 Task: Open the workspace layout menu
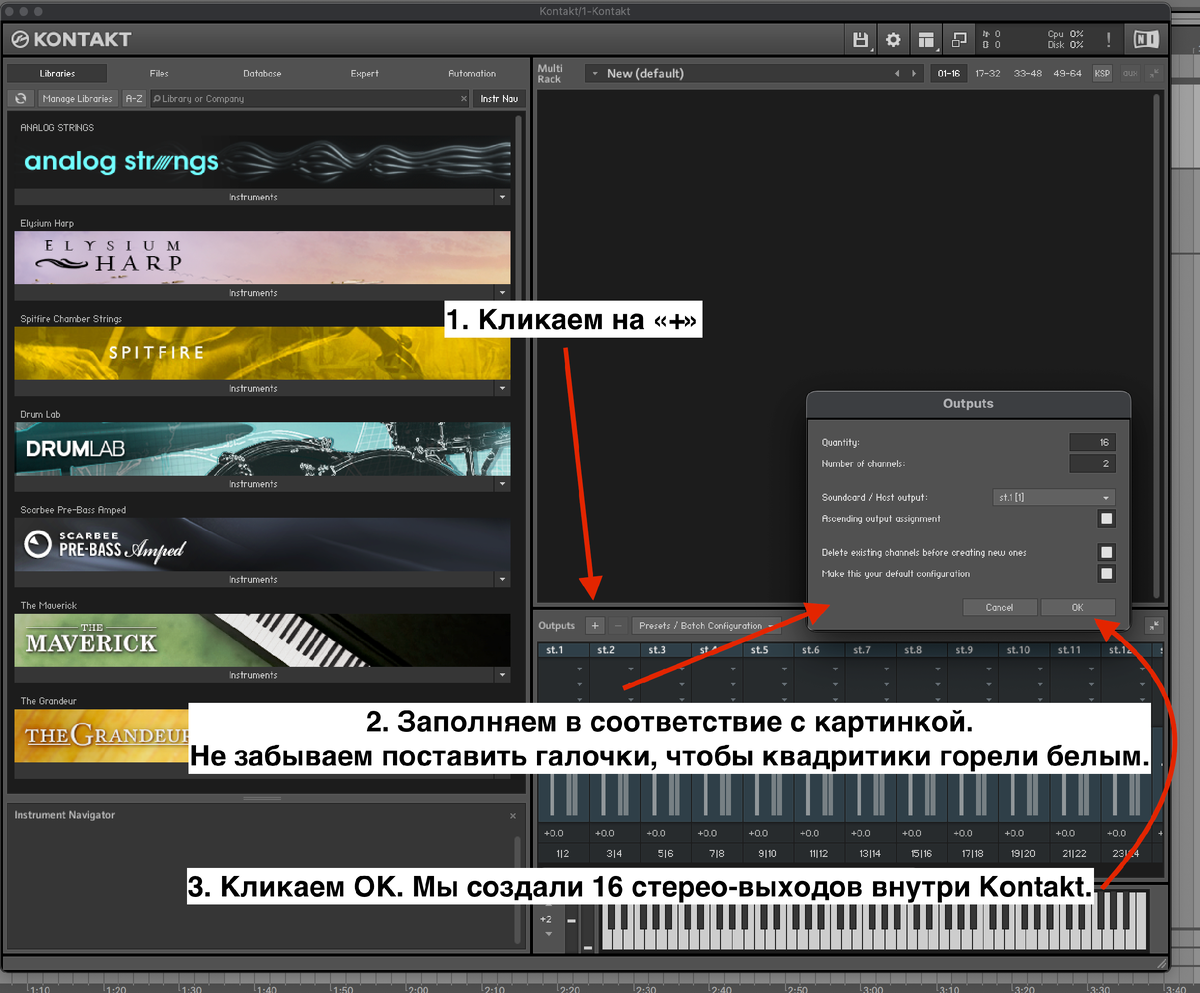click(927, 40)
